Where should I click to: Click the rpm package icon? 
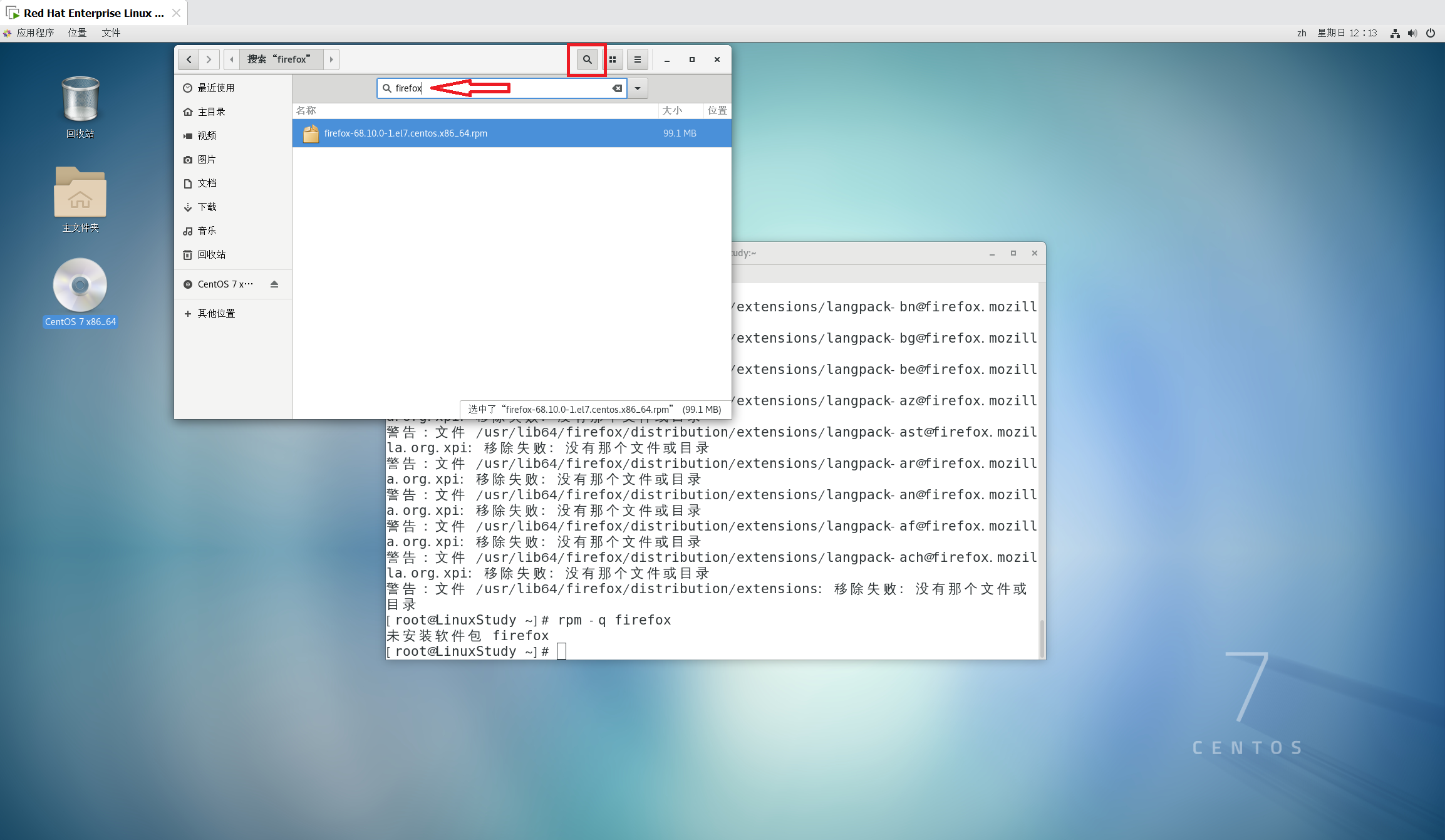(311, 133)
